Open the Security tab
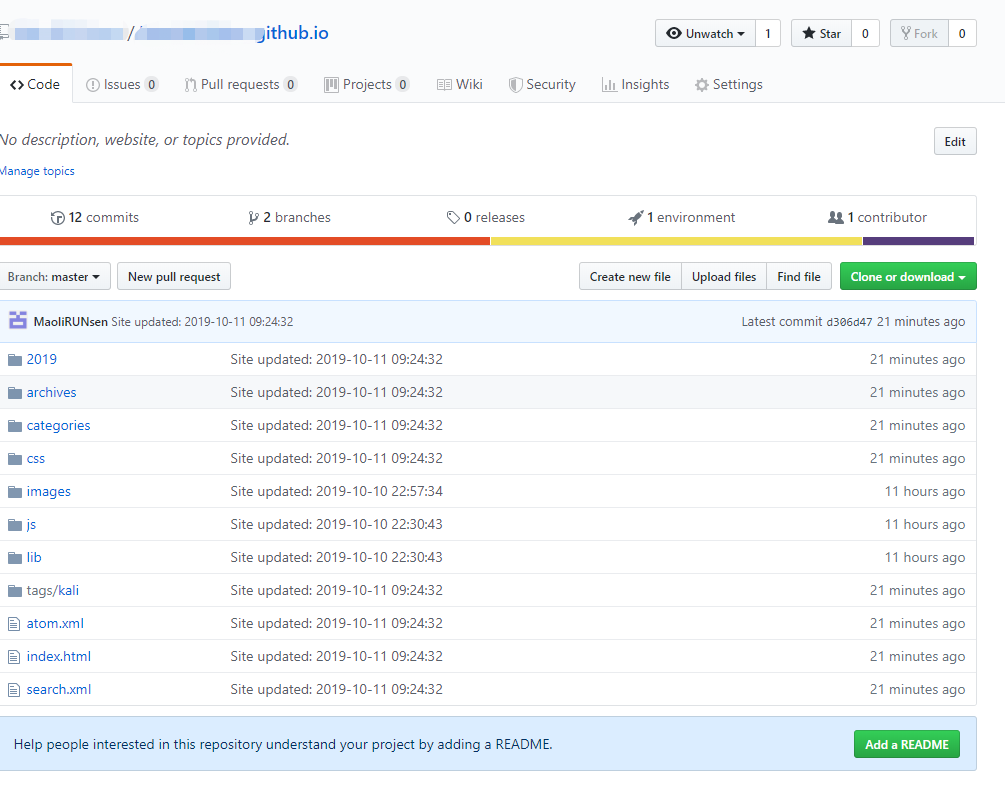Screen dimensions: 1005x792 (542, 85)
